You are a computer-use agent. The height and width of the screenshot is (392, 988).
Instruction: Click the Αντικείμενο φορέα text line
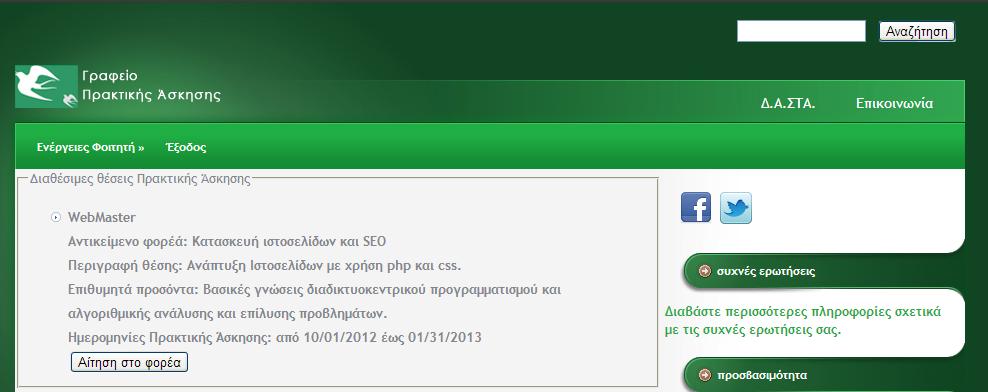pos(227,241)
